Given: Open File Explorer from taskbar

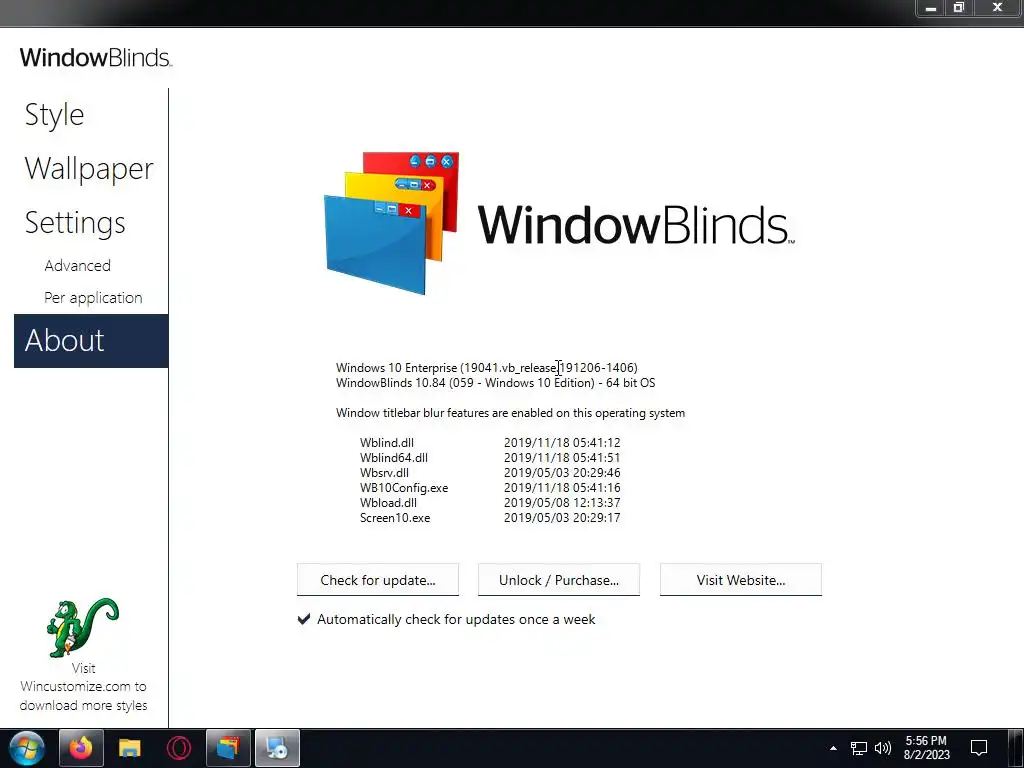Looking at the screenshot, I should 129,748.
